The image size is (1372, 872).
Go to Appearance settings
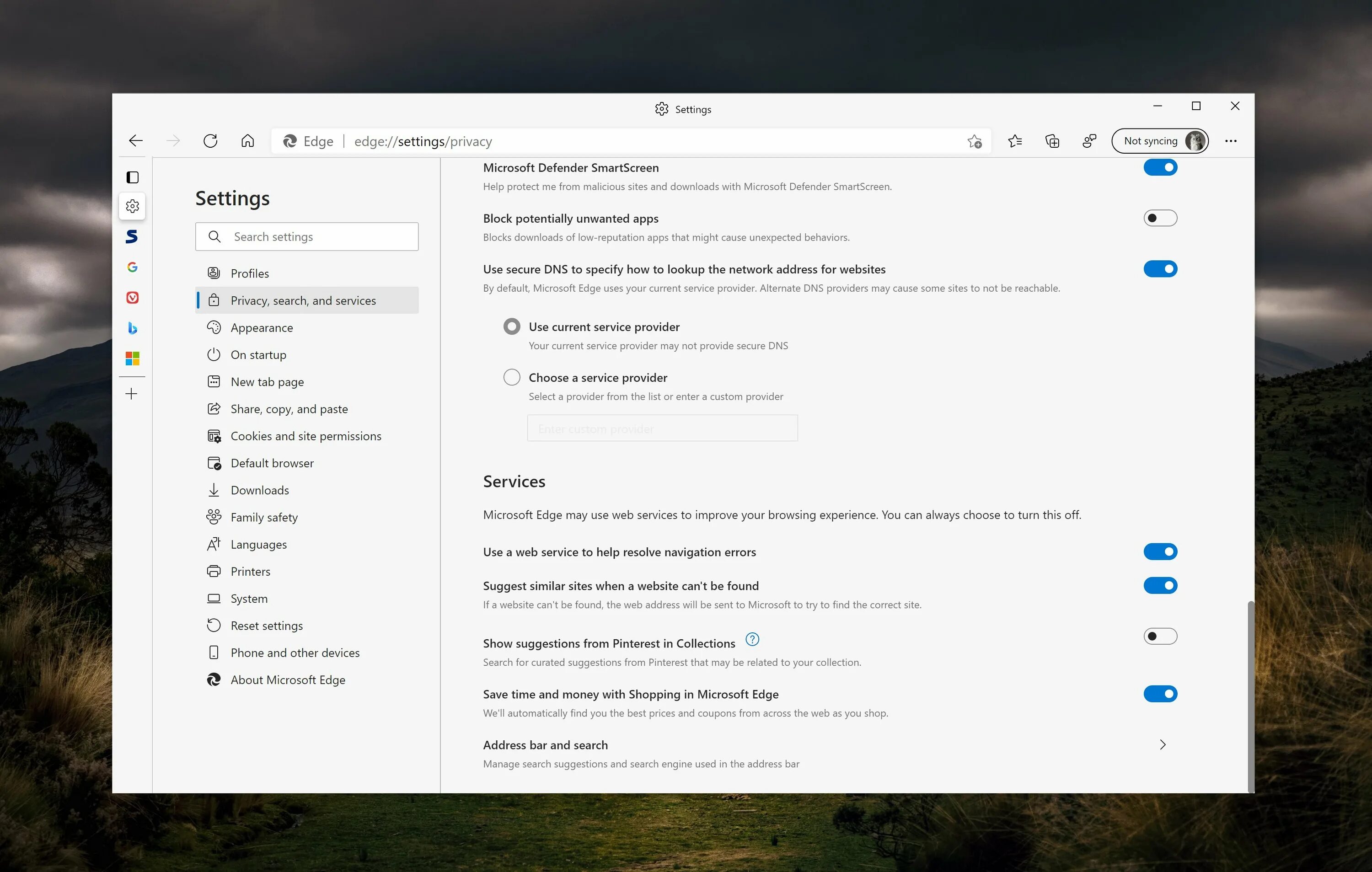pos(262,327)
